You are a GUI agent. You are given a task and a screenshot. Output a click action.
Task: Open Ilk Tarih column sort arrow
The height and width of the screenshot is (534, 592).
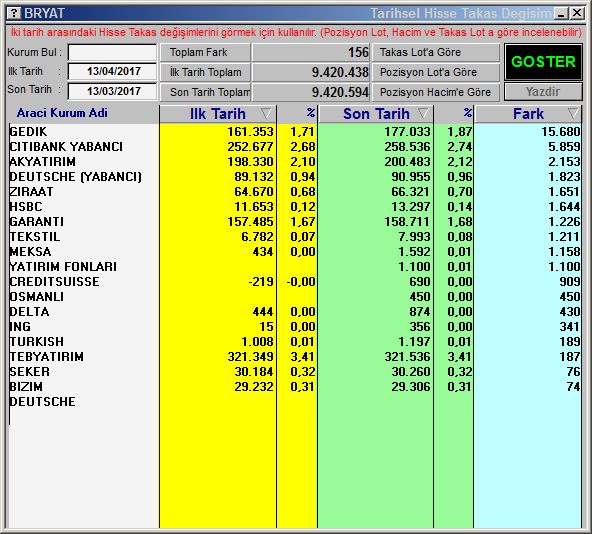(x=266, y=113)
